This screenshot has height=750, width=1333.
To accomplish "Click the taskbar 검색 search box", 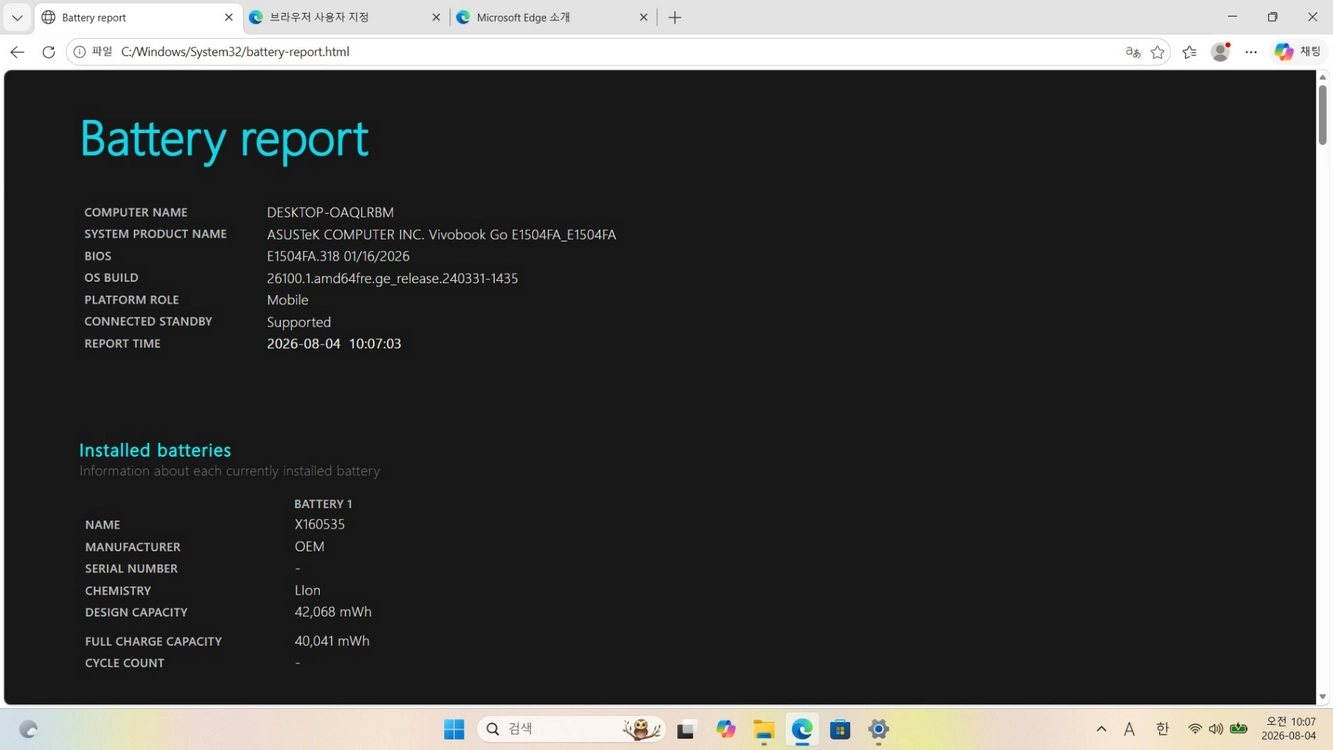I will 571,729.
